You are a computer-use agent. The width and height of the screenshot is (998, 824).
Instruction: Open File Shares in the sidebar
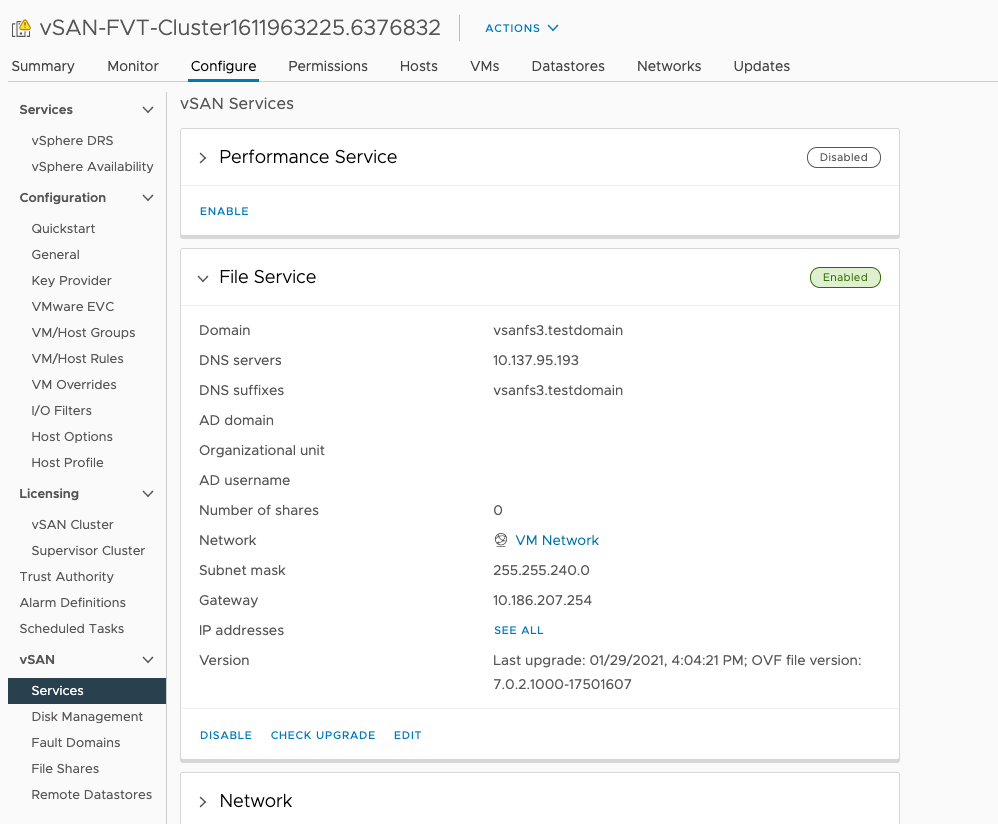pos(65,769)
